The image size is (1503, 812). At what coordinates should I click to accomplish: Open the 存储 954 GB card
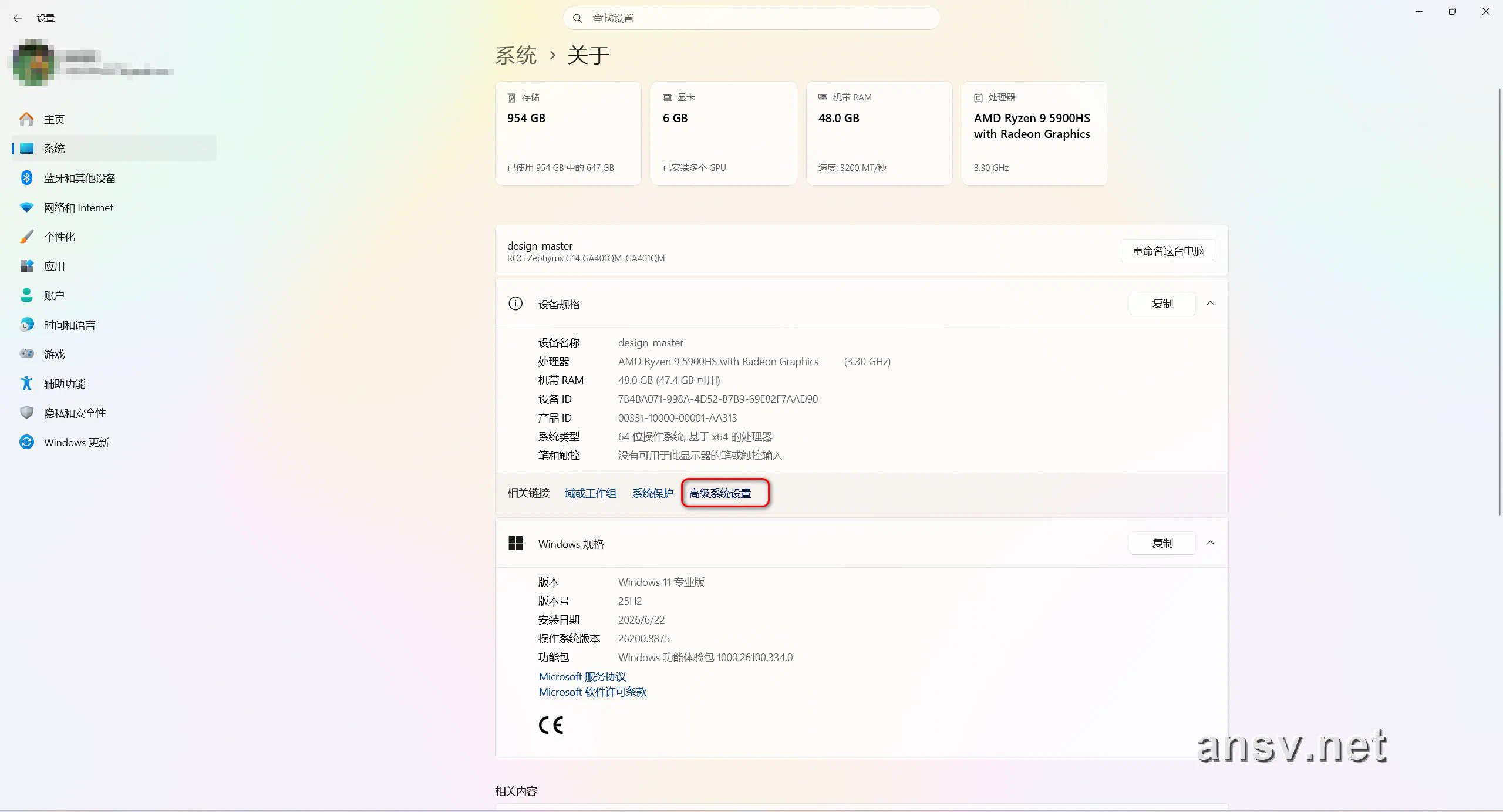pos(568,133)
